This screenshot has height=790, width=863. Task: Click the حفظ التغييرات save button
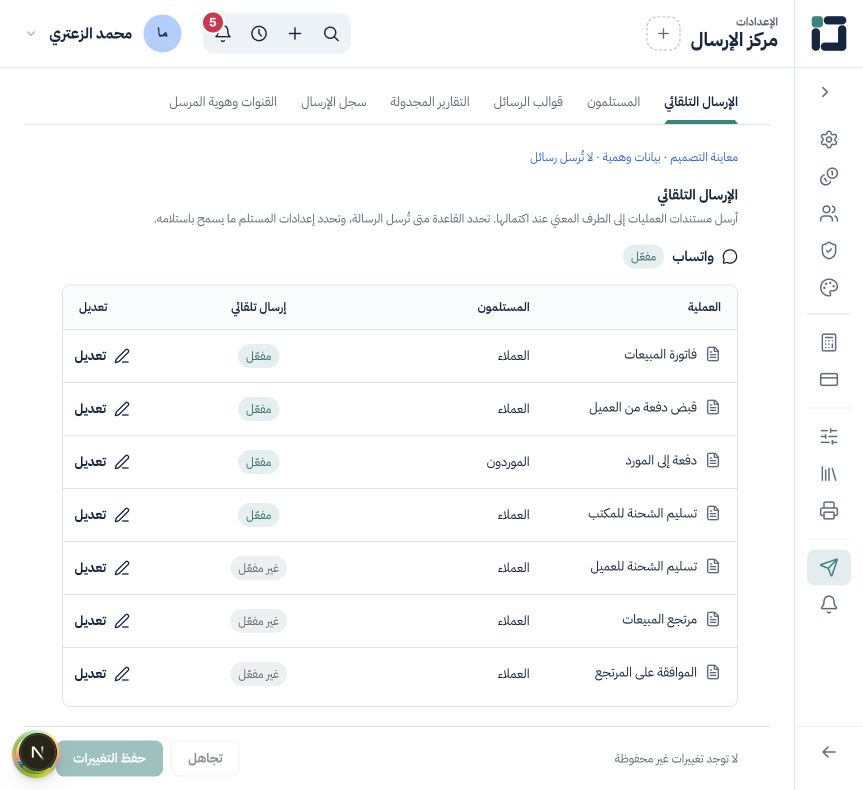pyautogui.click(x=109, y=759)
